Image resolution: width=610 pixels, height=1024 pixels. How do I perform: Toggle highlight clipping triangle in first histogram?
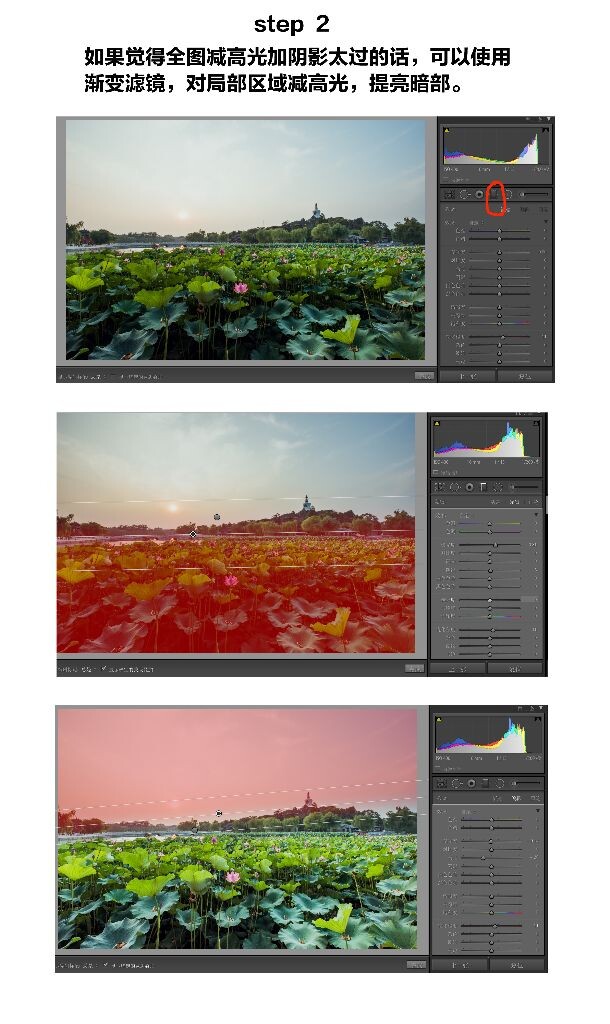coord(545,130)
